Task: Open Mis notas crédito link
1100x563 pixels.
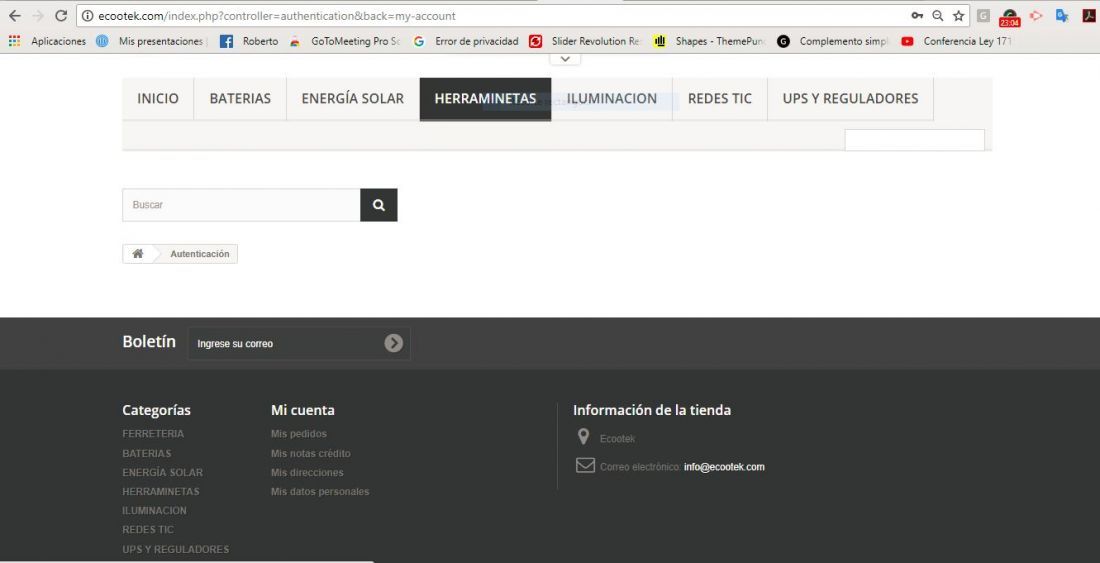Action: (311, 454)
